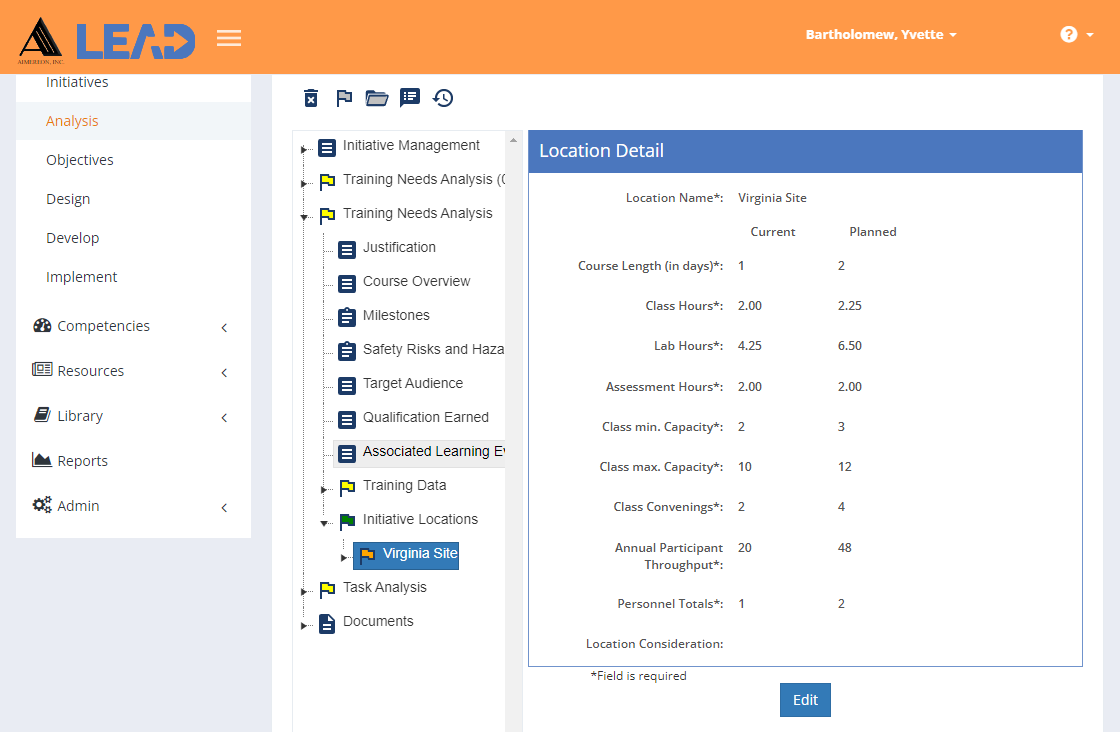Open the Documents tree item

pyautogui.click(x=378, y=621)
